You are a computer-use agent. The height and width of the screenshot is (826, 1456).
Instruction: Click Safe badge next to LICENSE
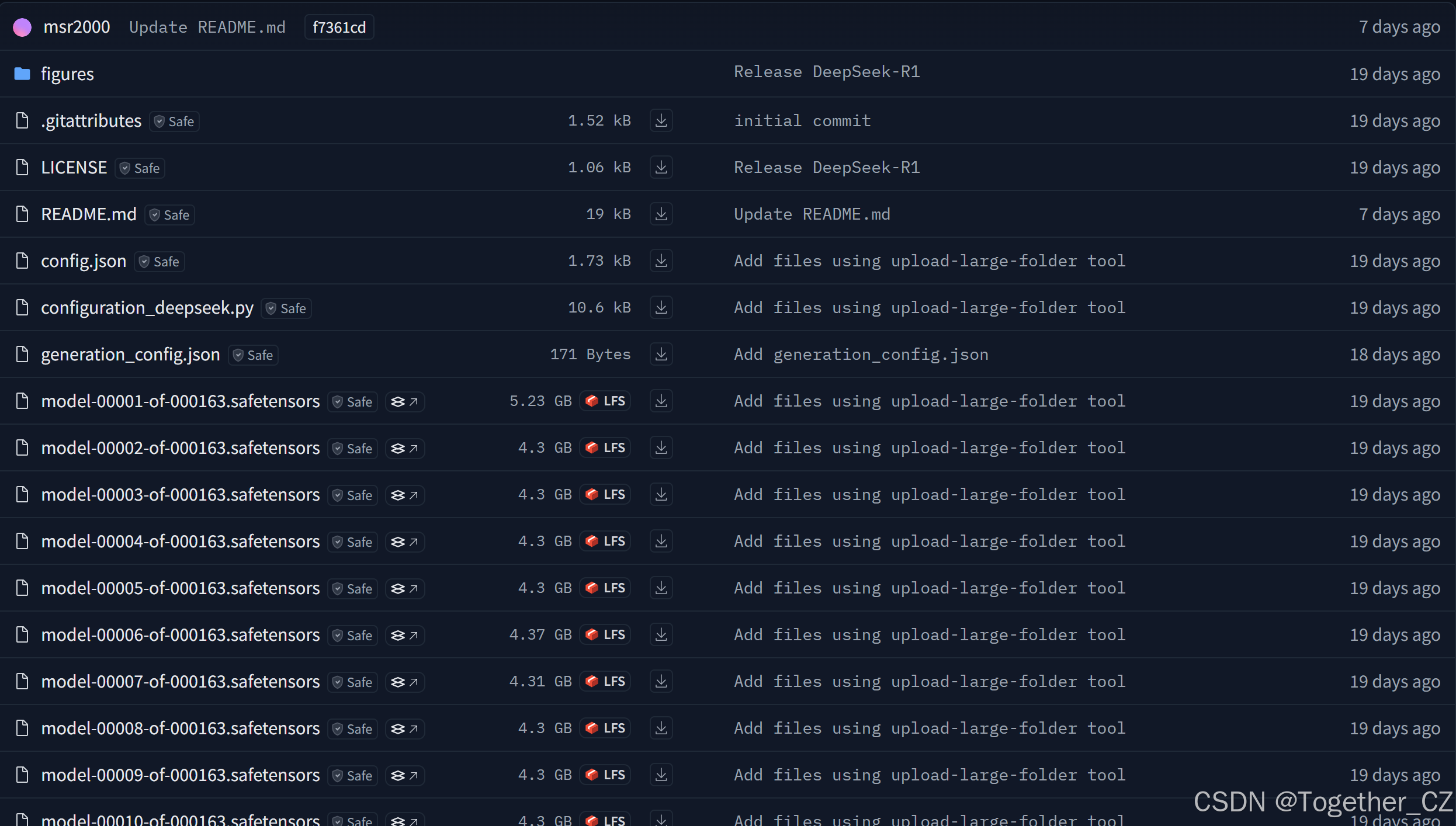coord(140,168)
